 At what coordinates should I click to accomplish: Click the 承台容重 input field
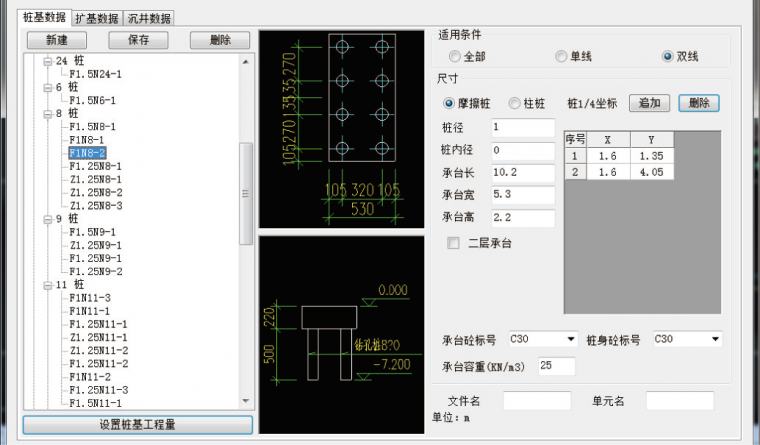tap(556, 366)
